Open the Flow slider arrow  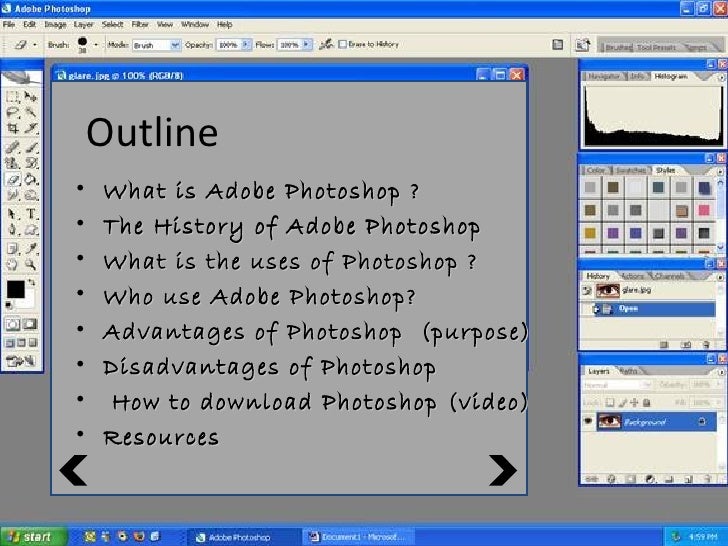tap(306, 45)
